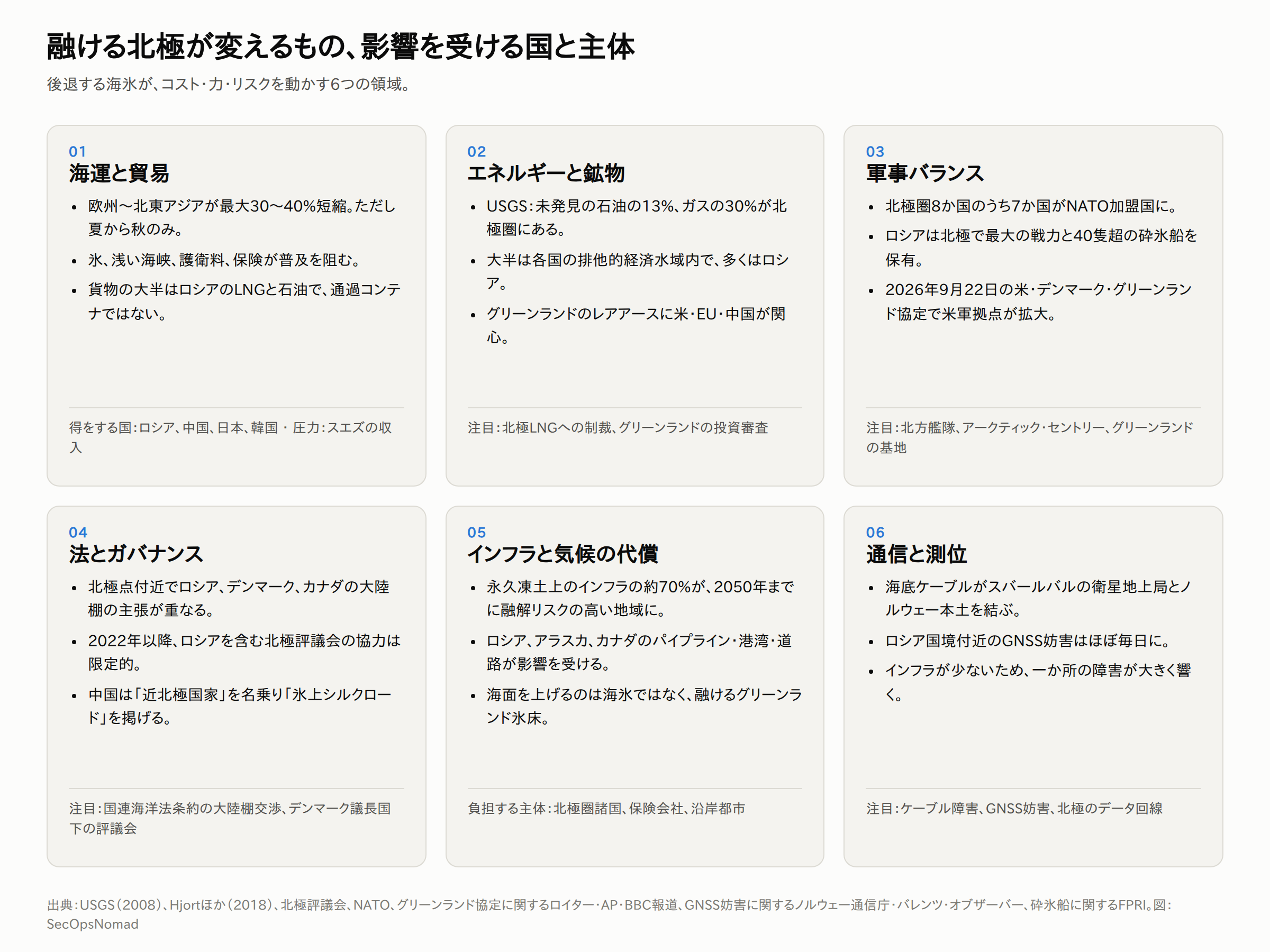This screenshot has height=952, width=1270.
Task: Click the credit SecOpsNomad
Action: pyautogui.click(x=93, y=924)
